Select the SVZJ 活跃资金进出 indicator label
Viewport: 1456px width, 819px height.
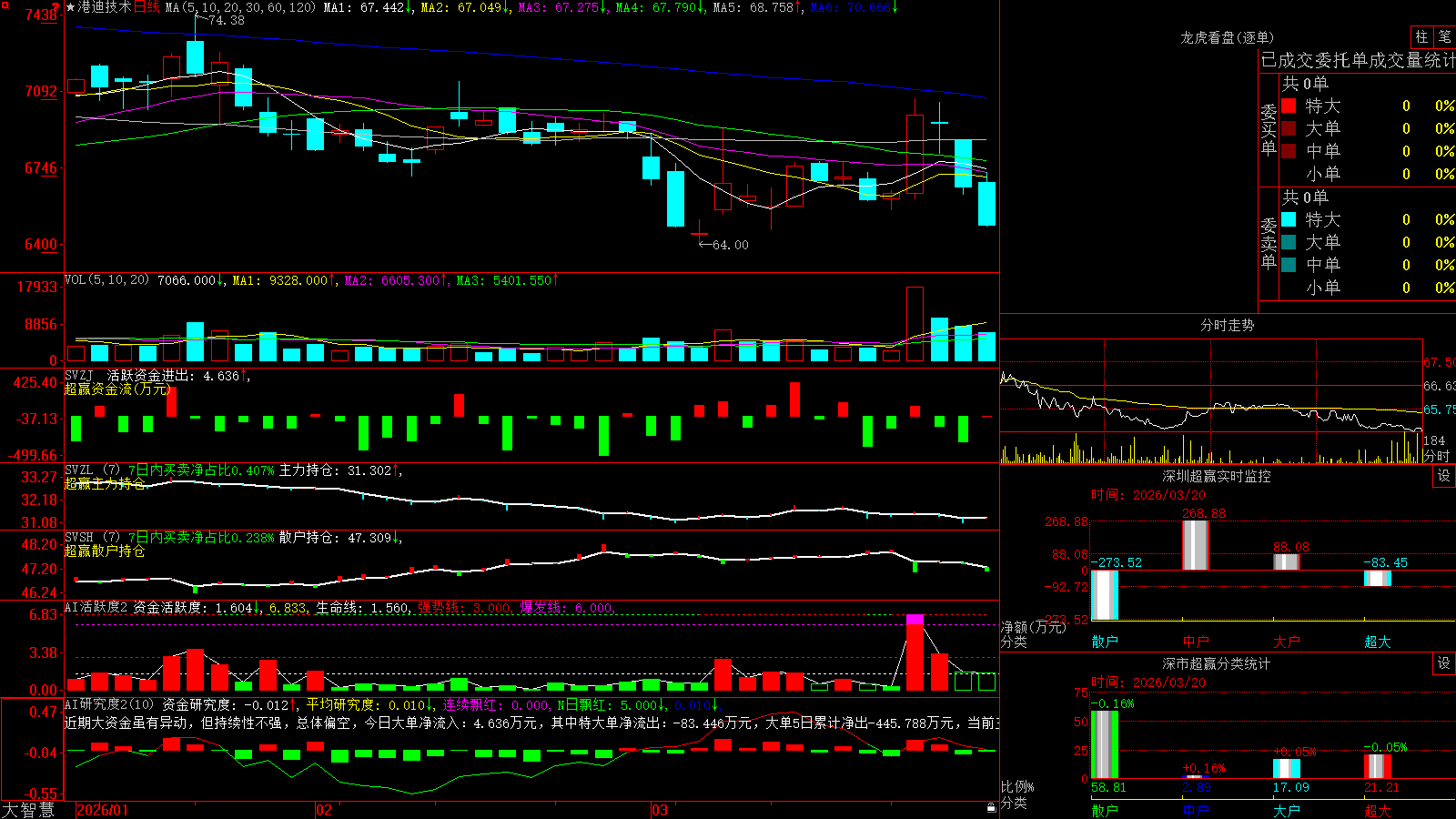click(151, 376)
